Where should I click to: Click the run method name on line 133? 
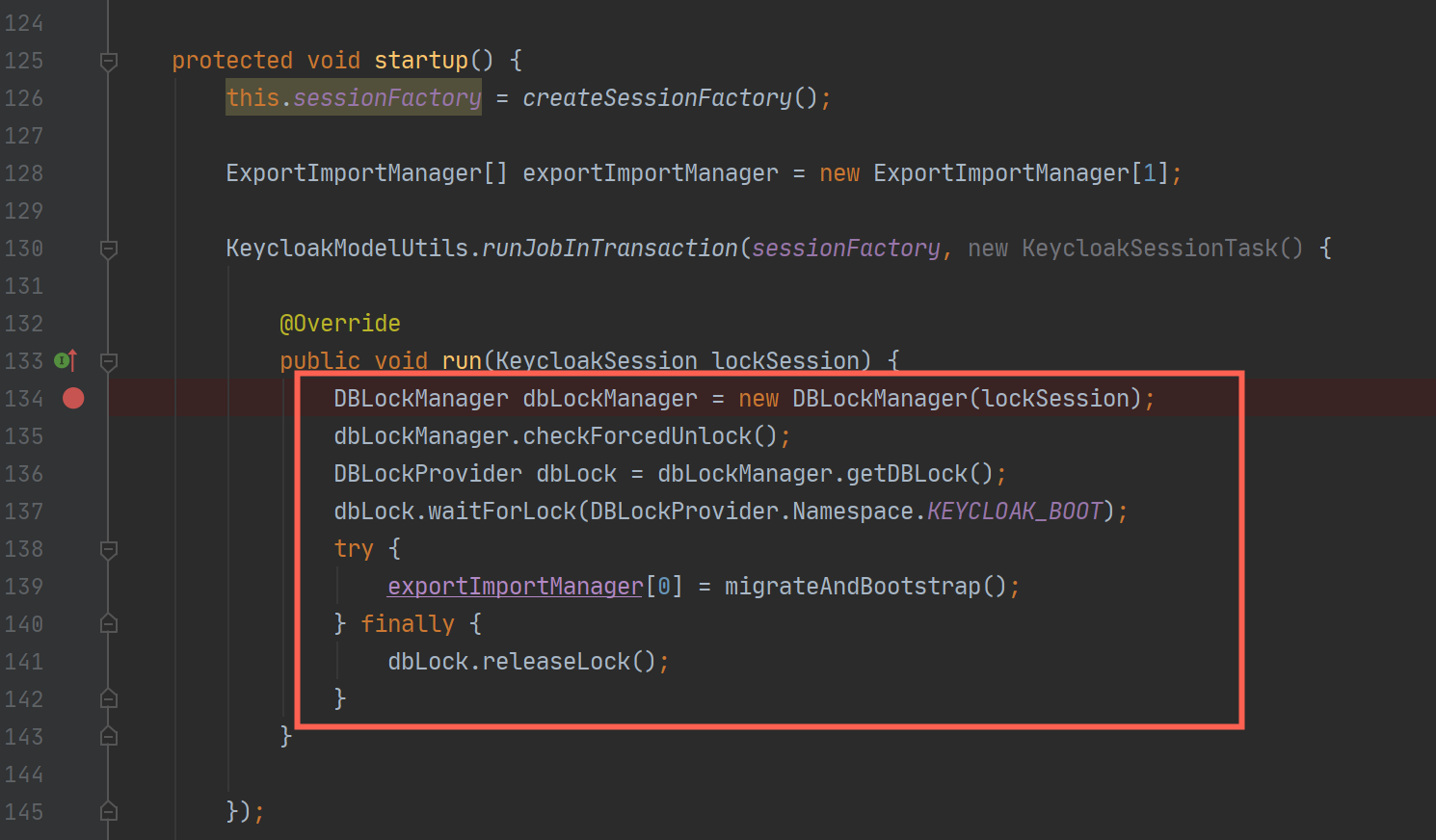tap(462, 361)
